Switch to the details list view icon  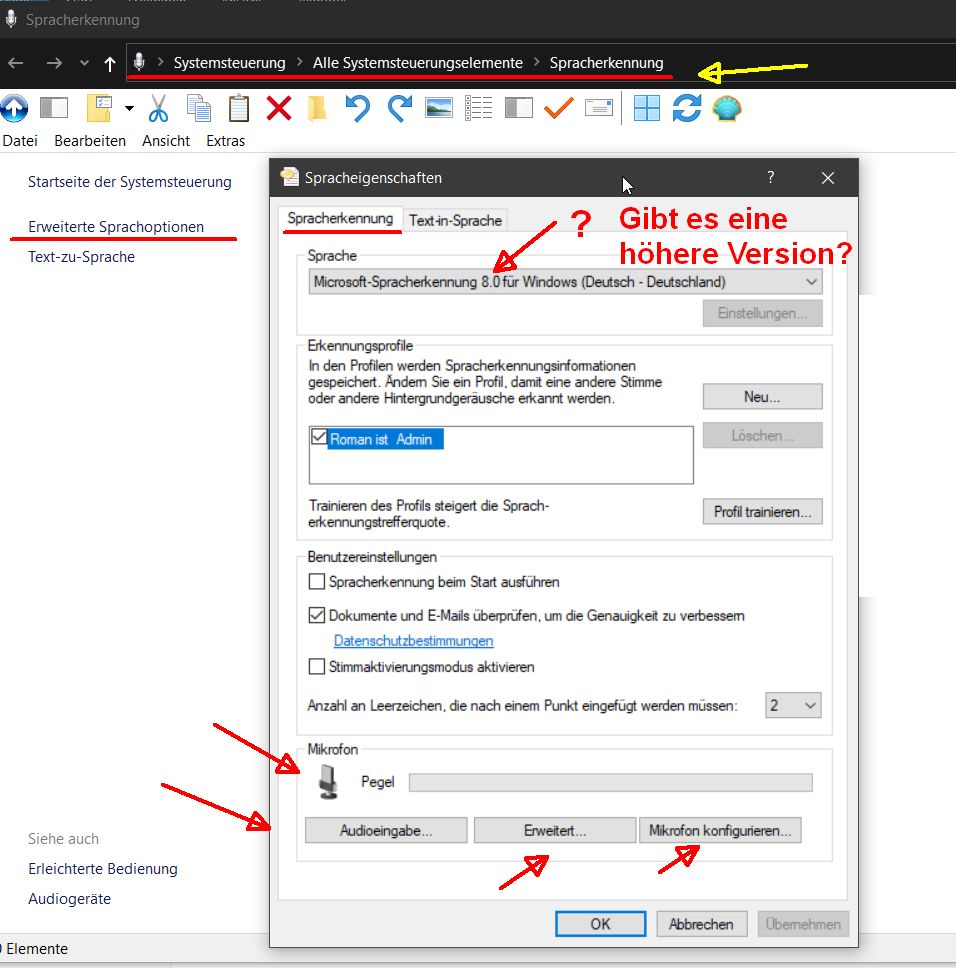click(x=478, y=108)
